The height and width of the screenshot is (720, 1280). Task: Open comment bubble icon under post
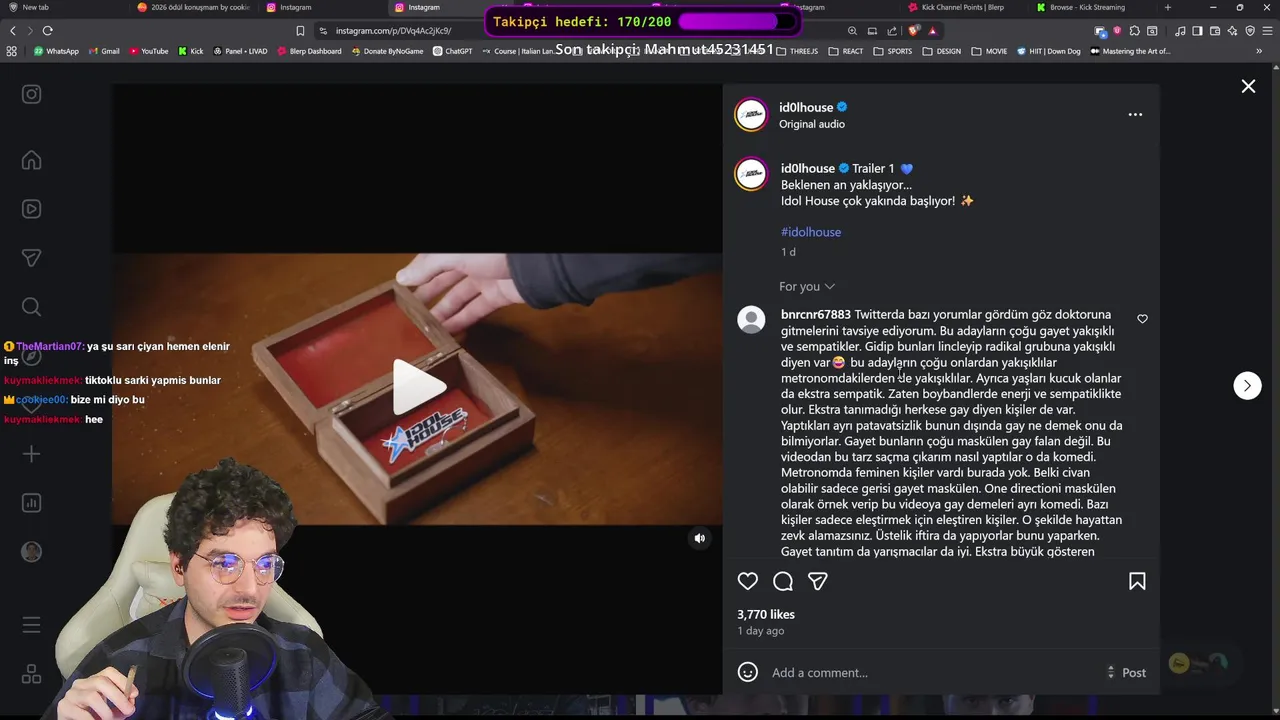pyautogui.click(x=783, y=581)
